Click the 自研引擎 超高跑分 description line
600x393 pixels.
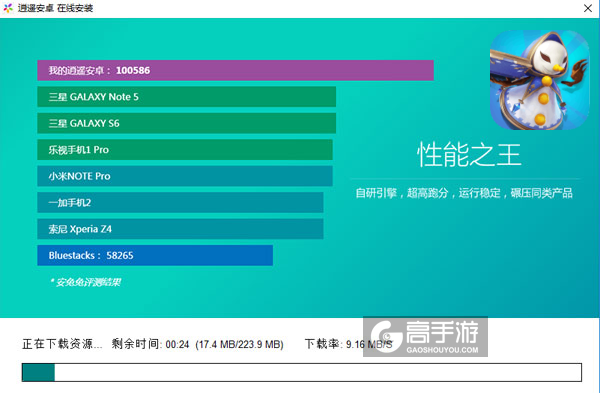coord(464,193)
